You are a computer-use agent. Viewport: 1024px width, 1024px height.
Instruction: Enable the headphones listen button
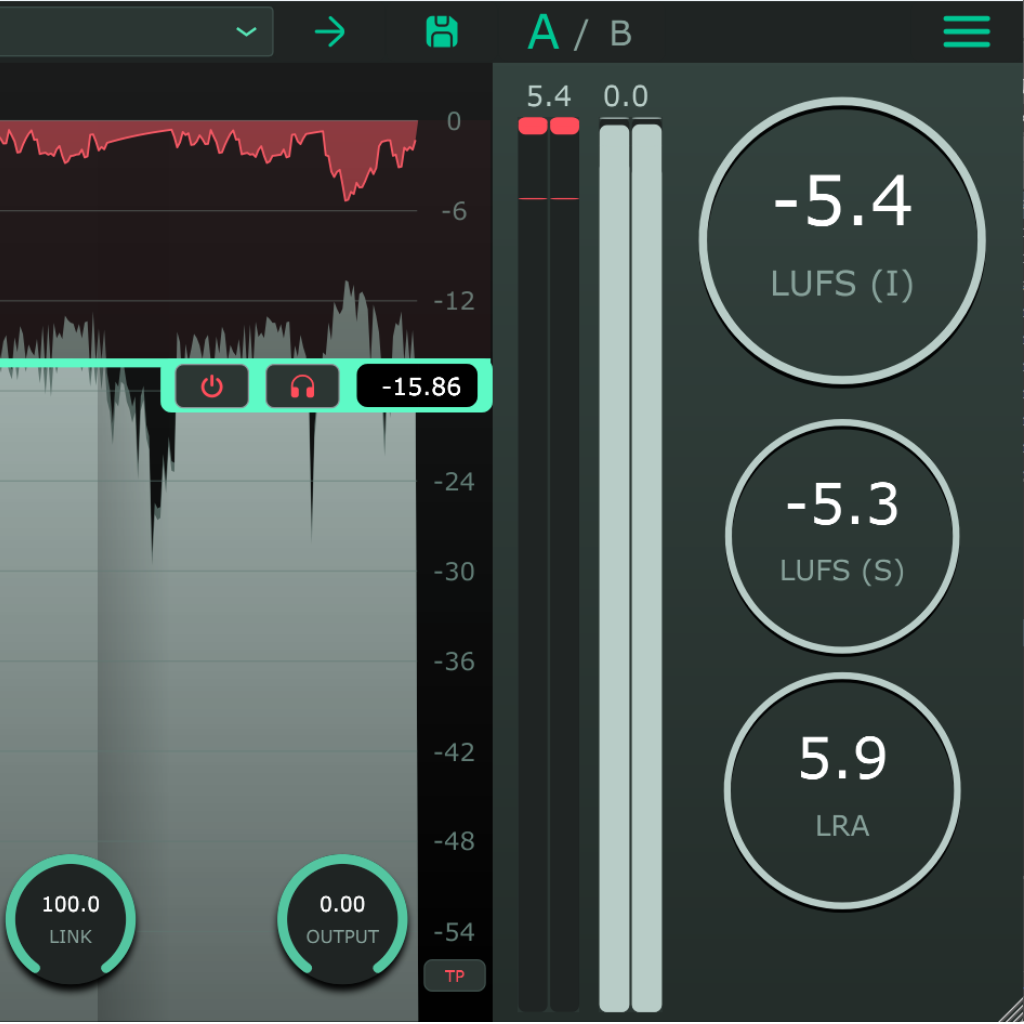302,386
